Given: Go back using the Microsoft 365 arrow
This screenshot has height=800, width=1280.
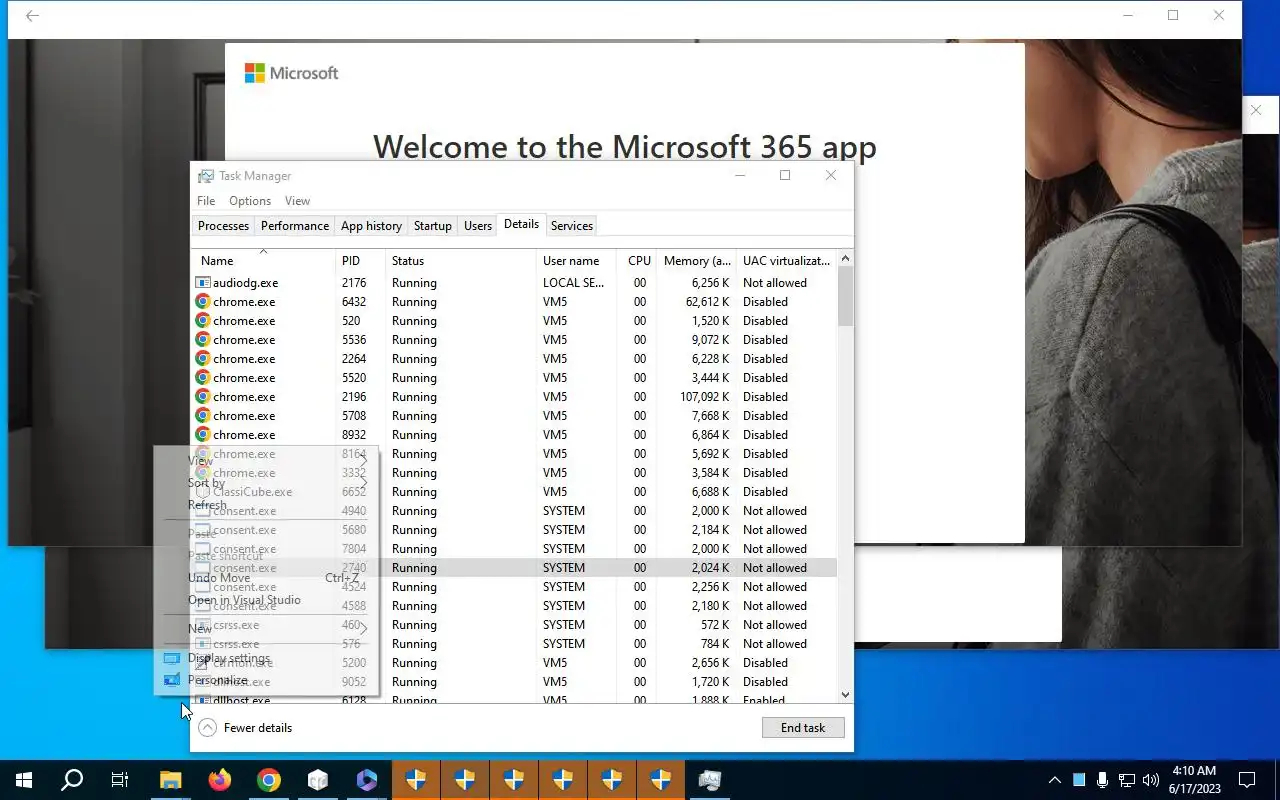Looking at the screenshot, I should pos(32,16).
